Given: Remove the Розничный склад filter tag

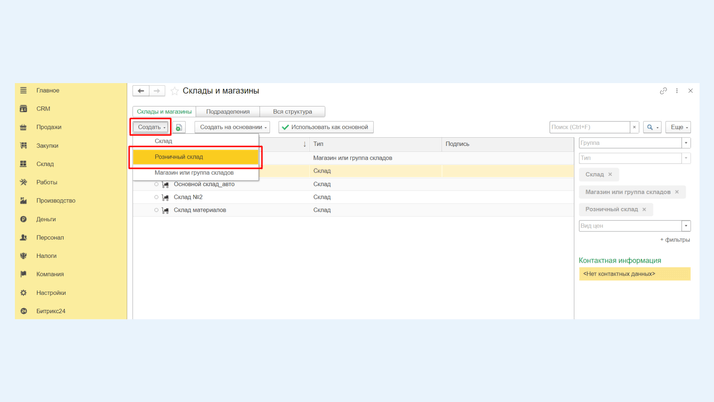Looking at the screenshot, I should point(644,210).
